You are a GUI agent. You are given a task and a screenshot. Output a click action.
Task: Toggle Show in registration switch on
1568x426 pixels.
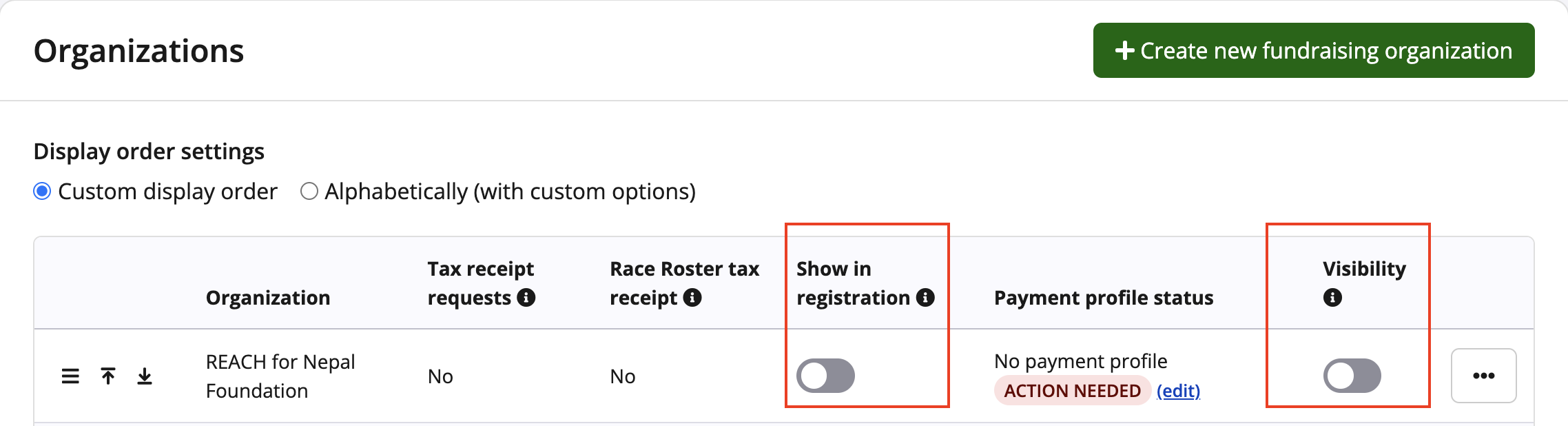tap(825, 376)
